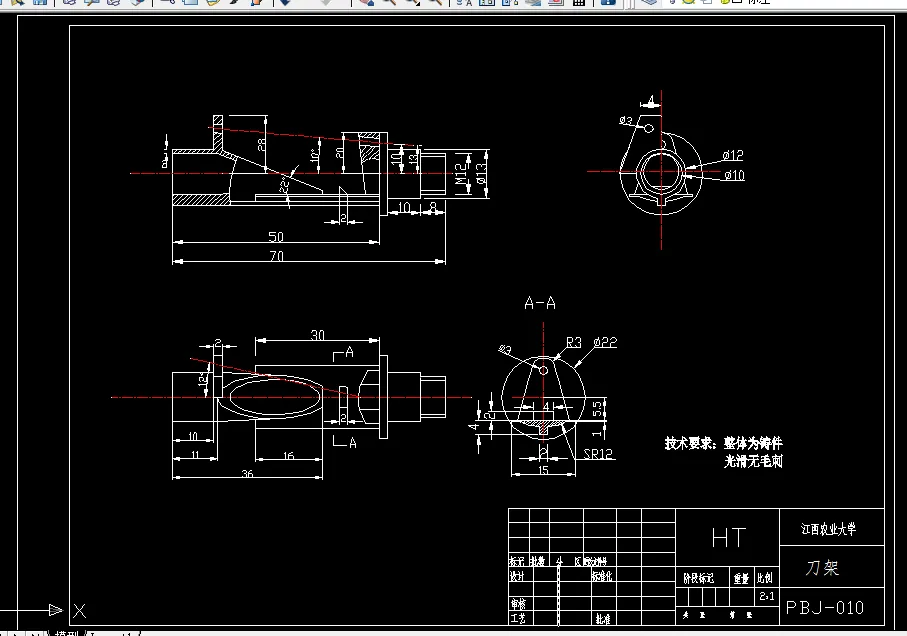Click the 10° angle dimension

[x=315, y=155]
